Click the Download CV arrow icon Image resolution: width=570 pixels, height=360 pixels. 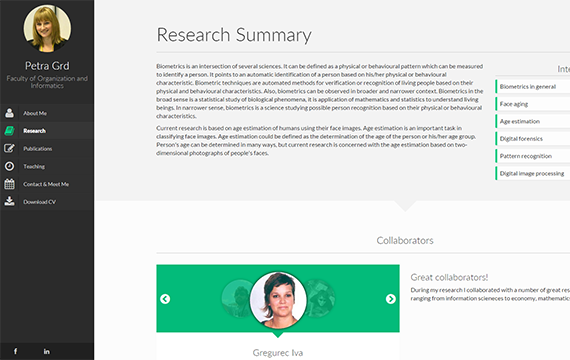click(9, 201)
